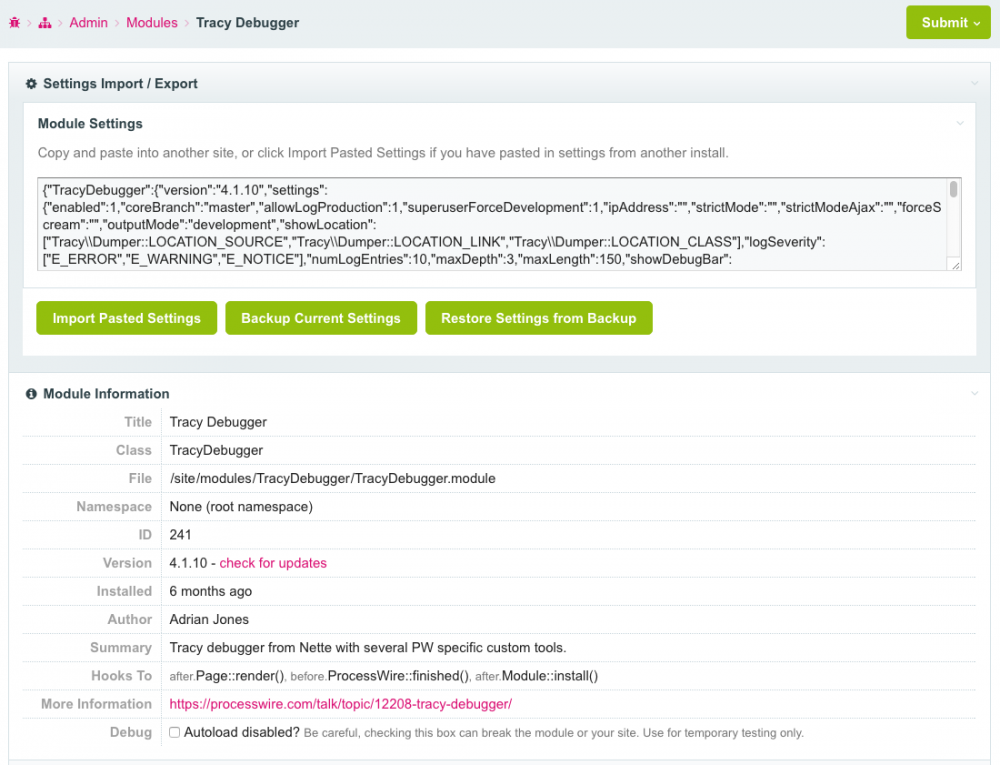Viewport: 1000px width, 765px height.
Task: Collapse the Settings Import / Export section
Action: coord(974,84)
